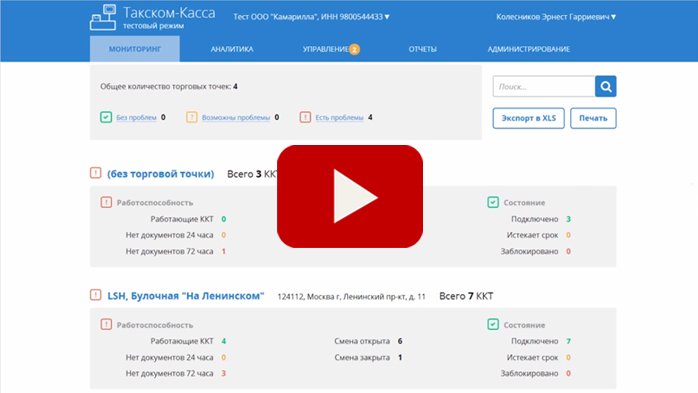
Task: Click the green check icon beside Без проблем
Action: coord(106,117)
